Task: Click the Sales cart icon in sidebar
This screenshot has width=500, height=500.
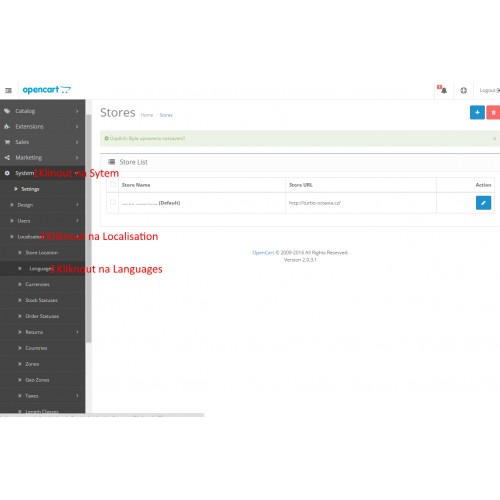Action: pyautogui.click(x=7, y=142)
